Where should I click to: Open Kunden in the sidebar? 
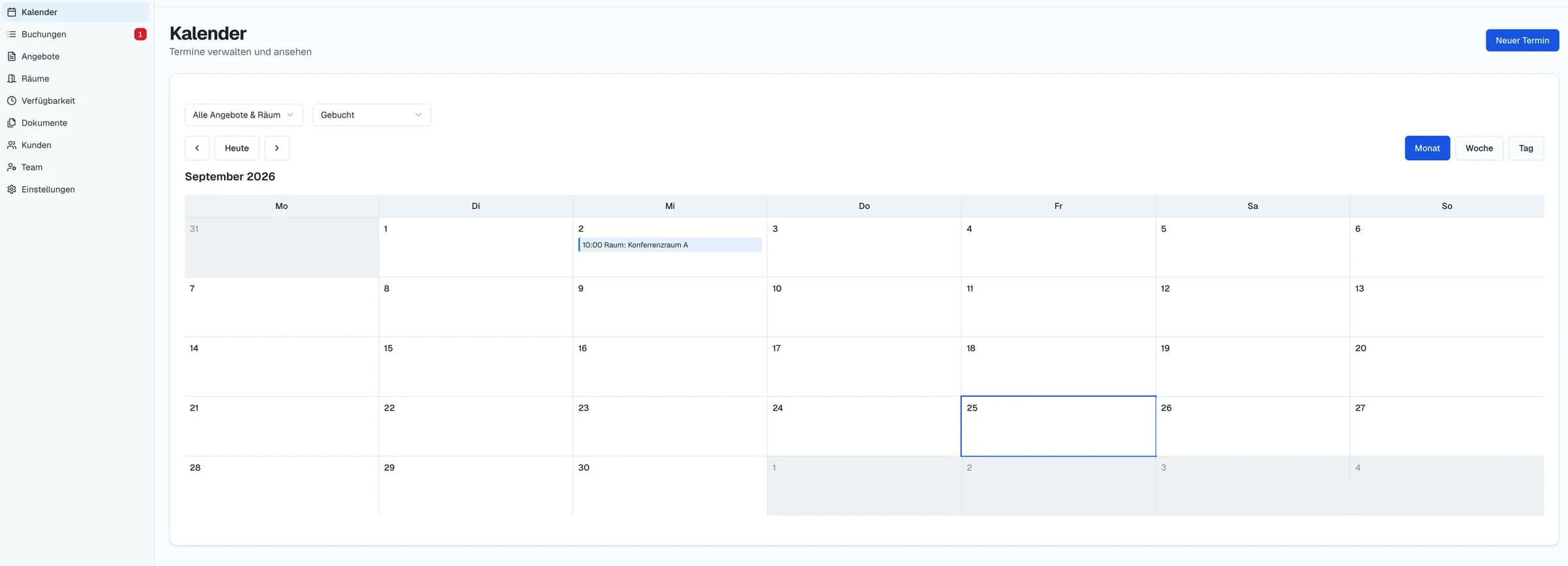76,145
